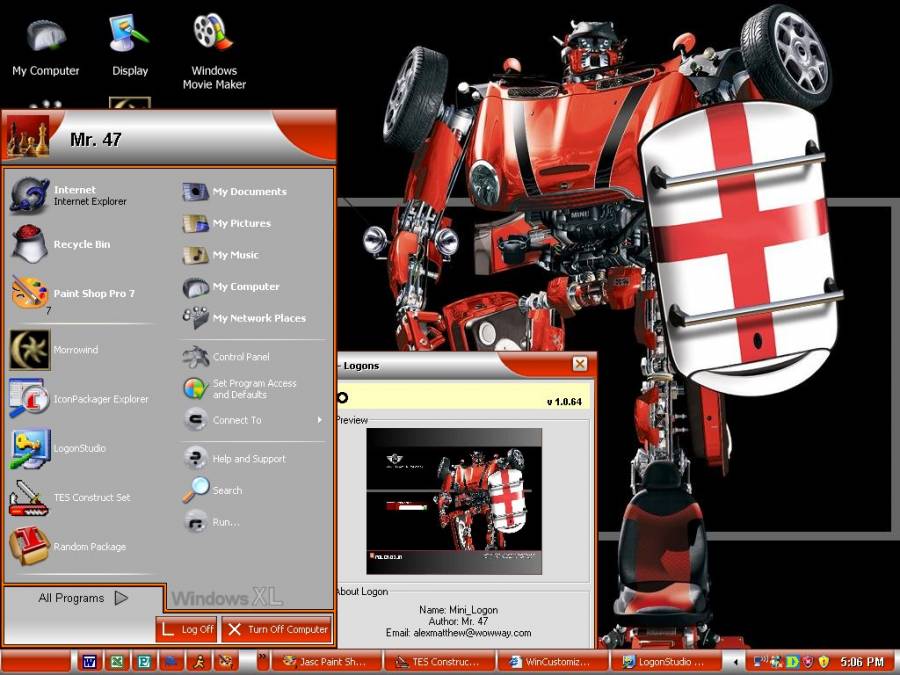Screen dimensions: 900x675
Task: Switch to the Jasc Paint Shop taskbar button
Action: [325, 662]
